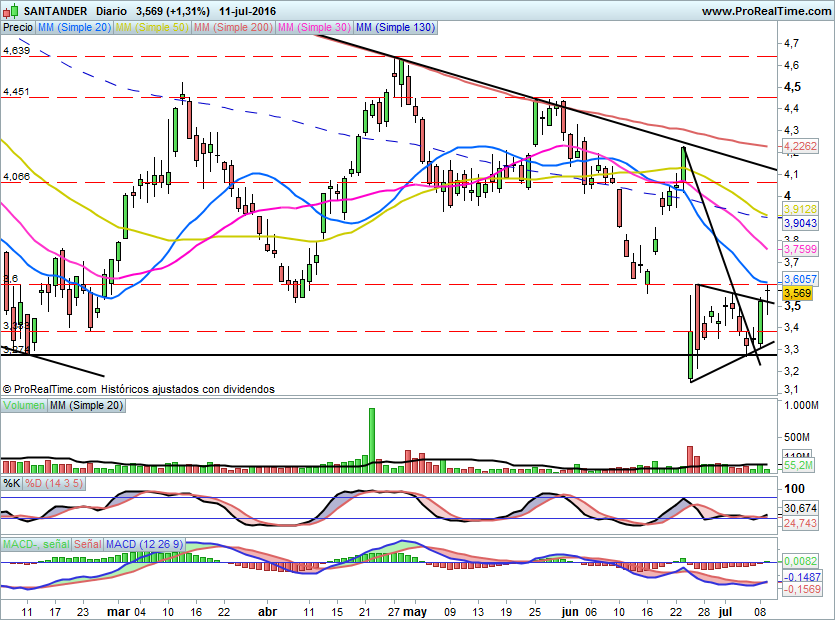This screenshot has width=835, height=620.
Task: Select the %D (14 3 5) label
Action: 54,483
